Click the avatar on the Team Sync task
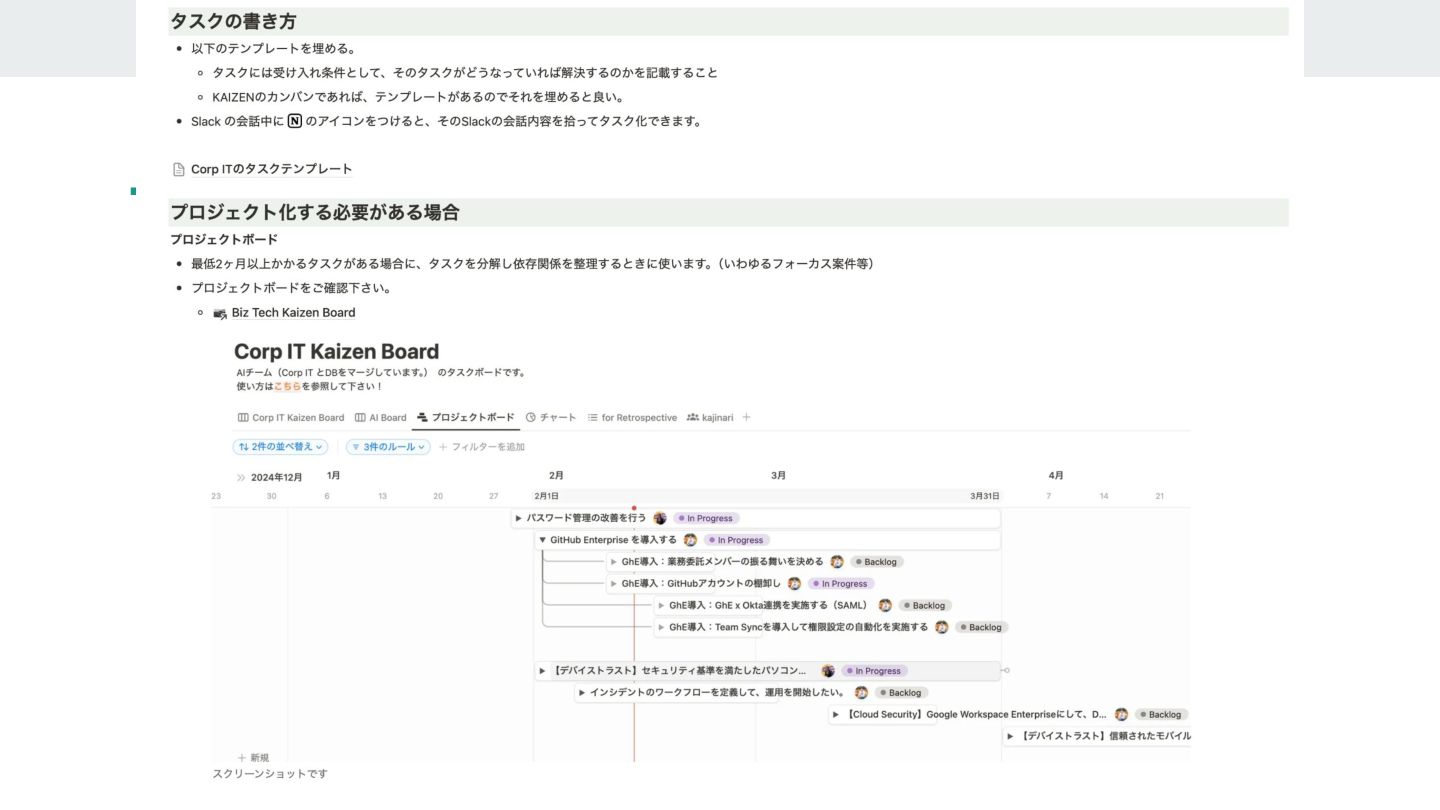Viewport: 1440px width, 810px height. [941, 627]
